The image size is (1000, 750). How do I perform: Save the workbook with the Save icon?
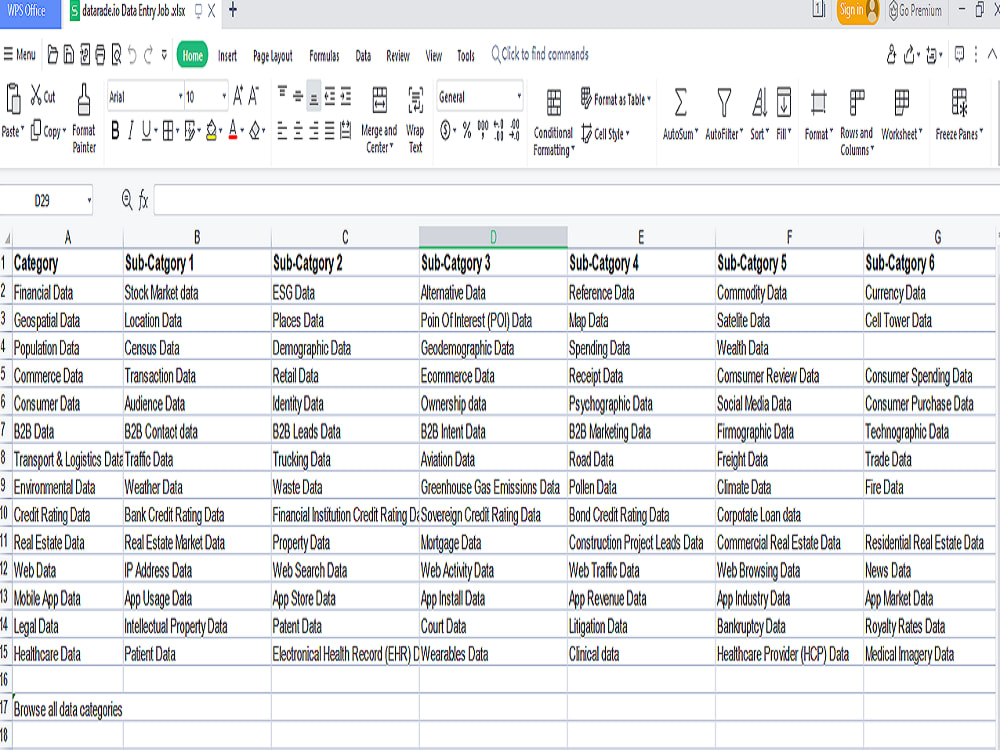click(69, 55)
